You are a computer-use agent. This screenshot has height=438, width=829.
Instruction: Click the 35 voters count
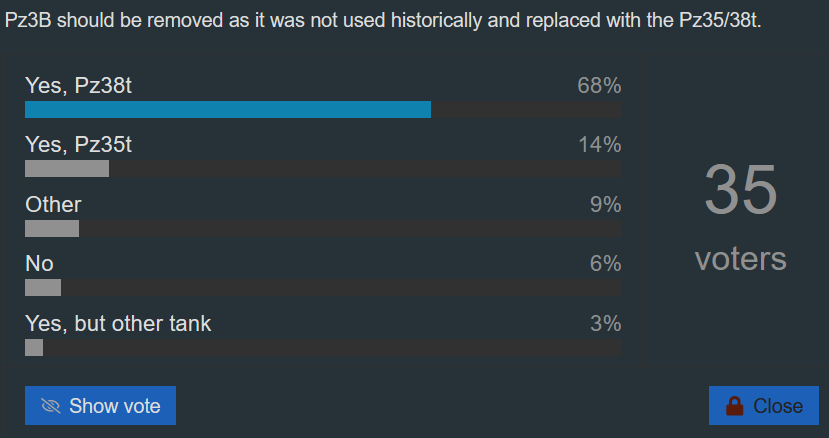tap(740, 217)
